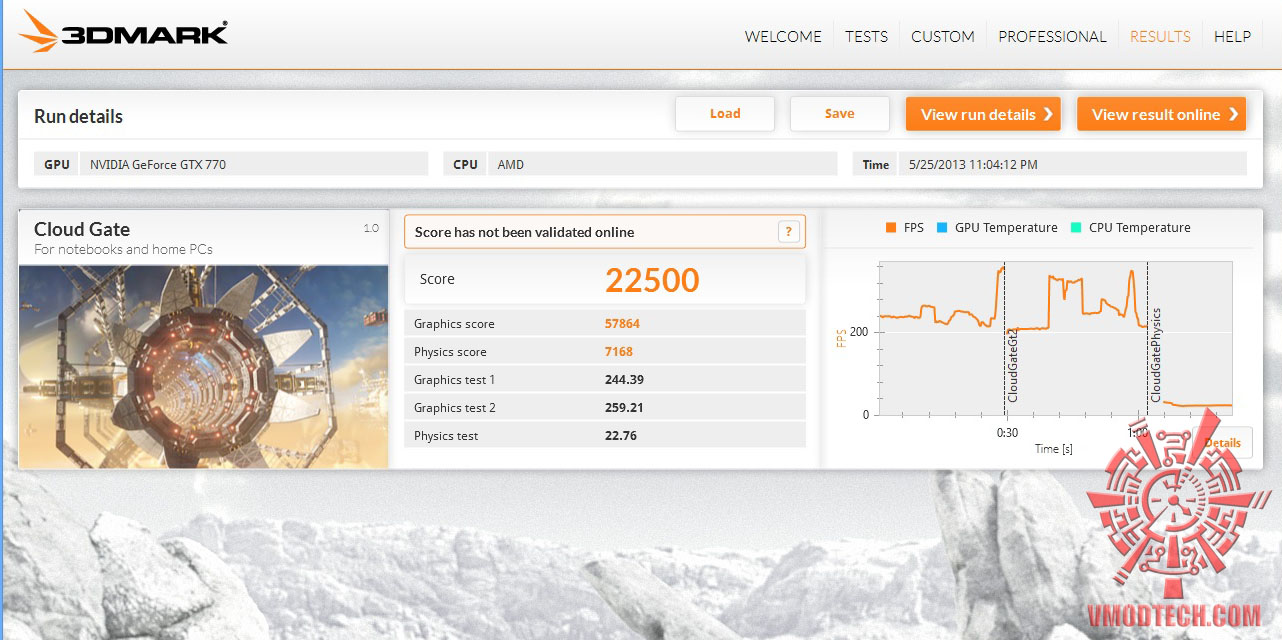
Task: Click the CPU Temperature legend label
Action: point(1140,228)
